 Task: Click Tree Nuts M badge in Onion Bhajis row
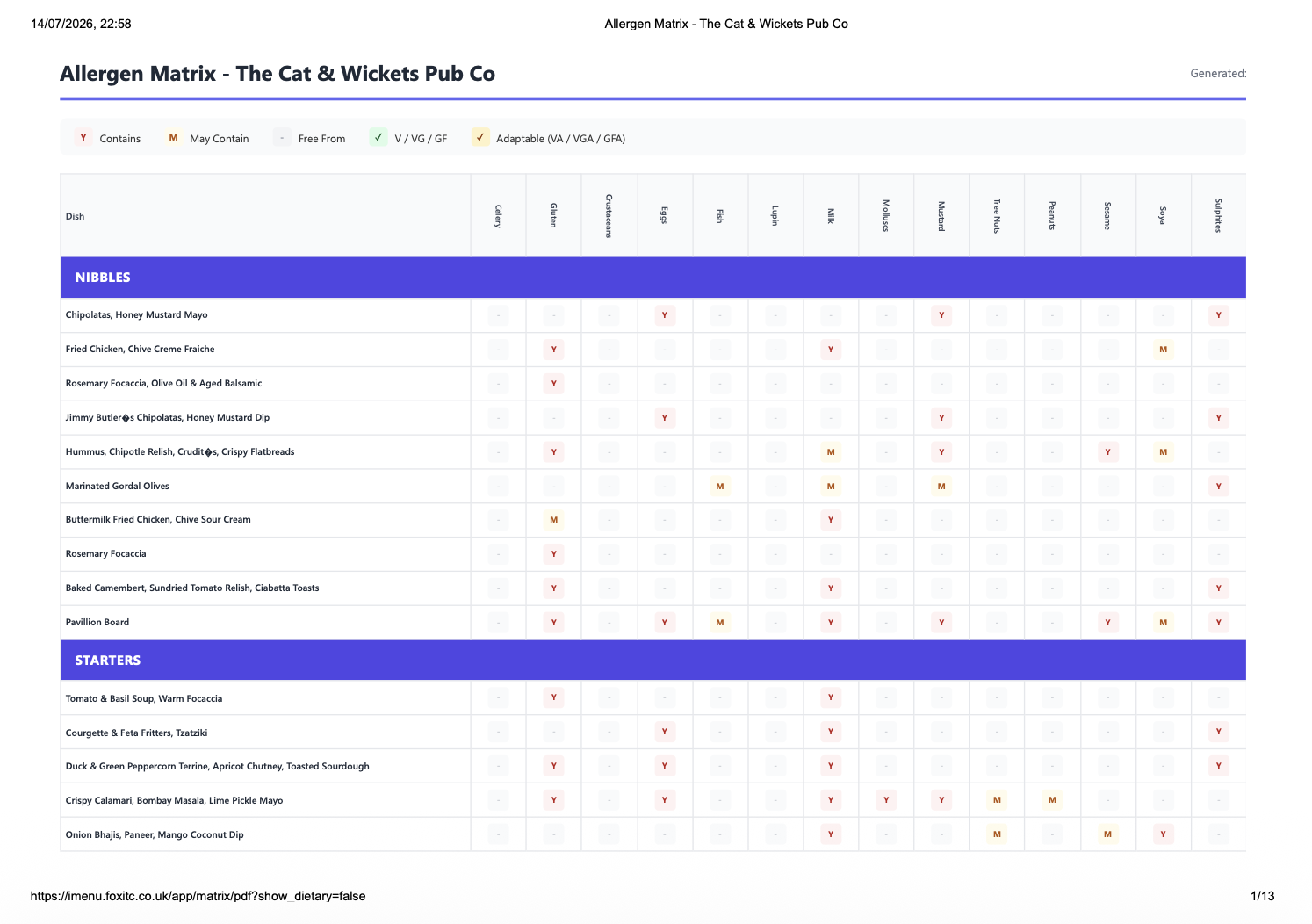997,834
